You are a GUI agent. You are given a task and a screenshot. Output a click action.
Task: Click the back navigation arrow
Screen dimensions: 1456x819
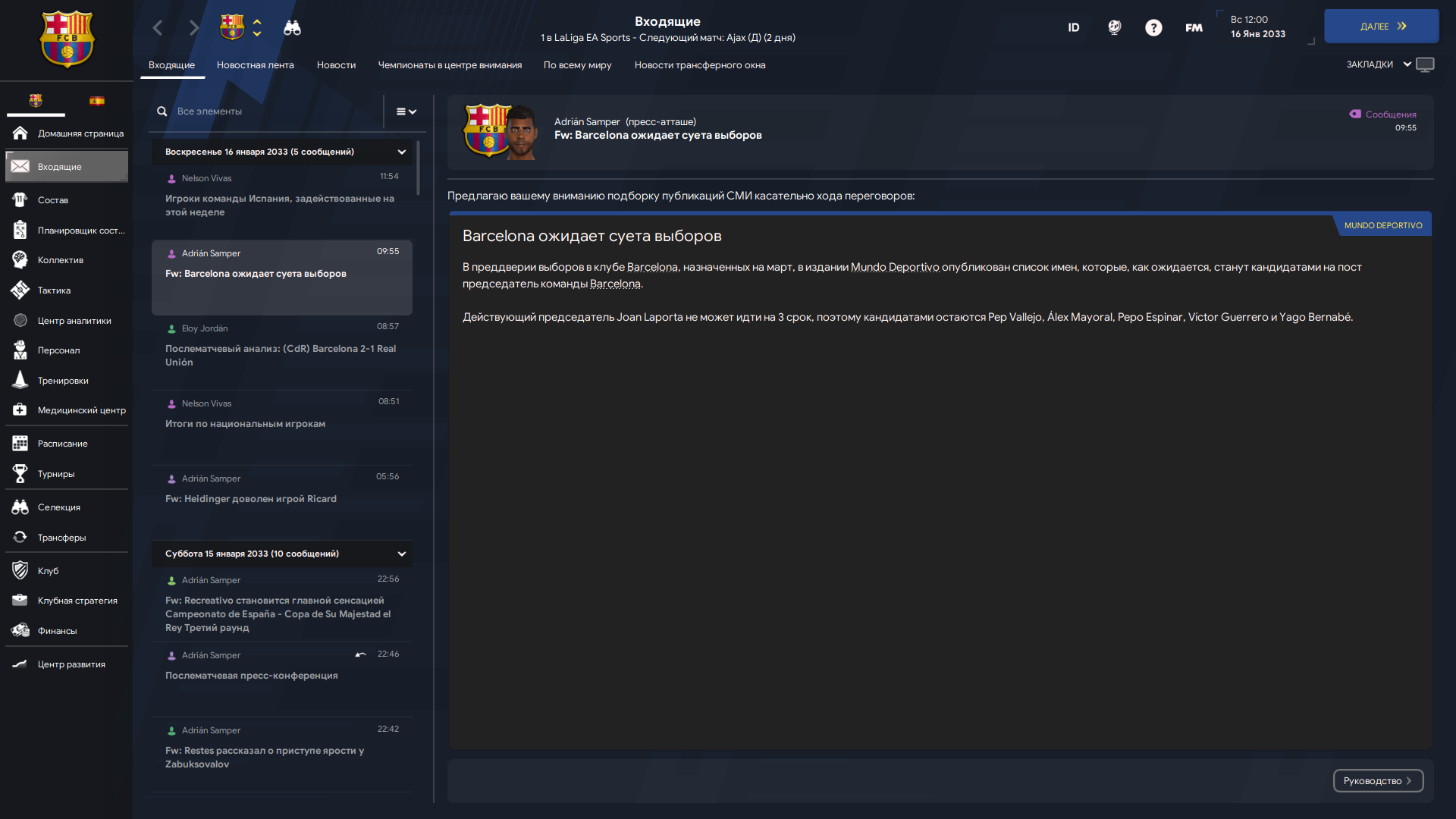click(158, 28)
